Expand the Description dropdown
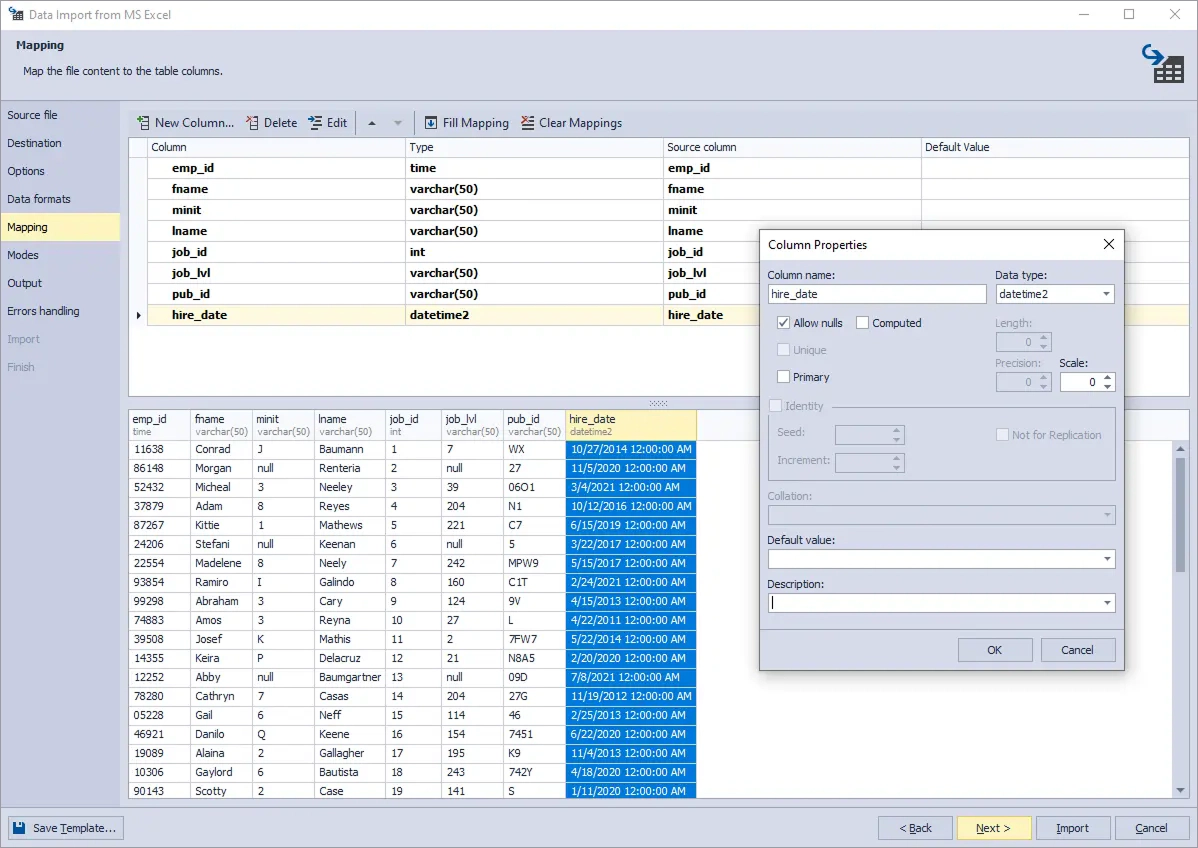This screenshot has height=848, width=1198. (1106, 603)
